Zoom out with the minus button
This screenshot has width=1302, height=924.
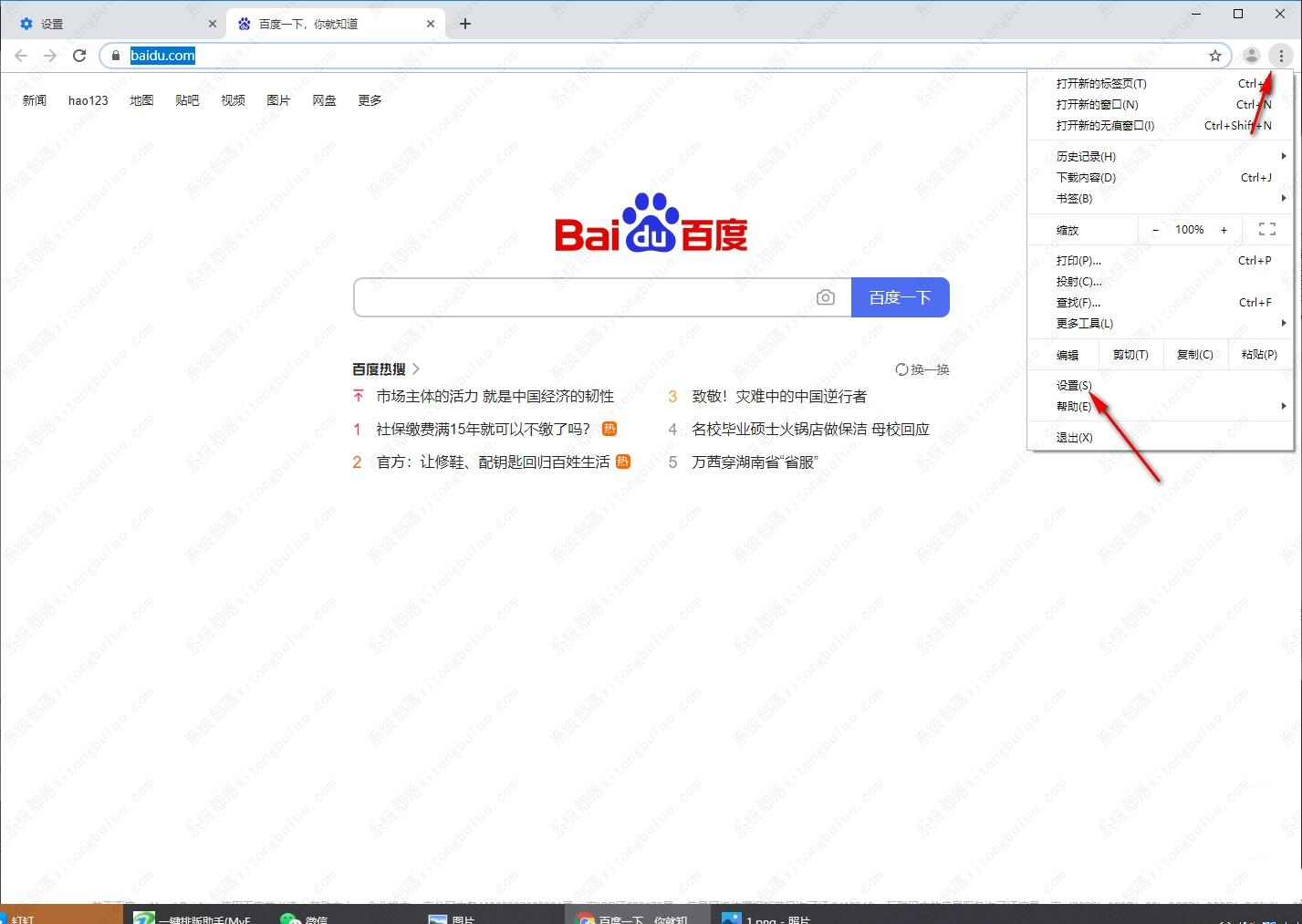[1155, 230]
